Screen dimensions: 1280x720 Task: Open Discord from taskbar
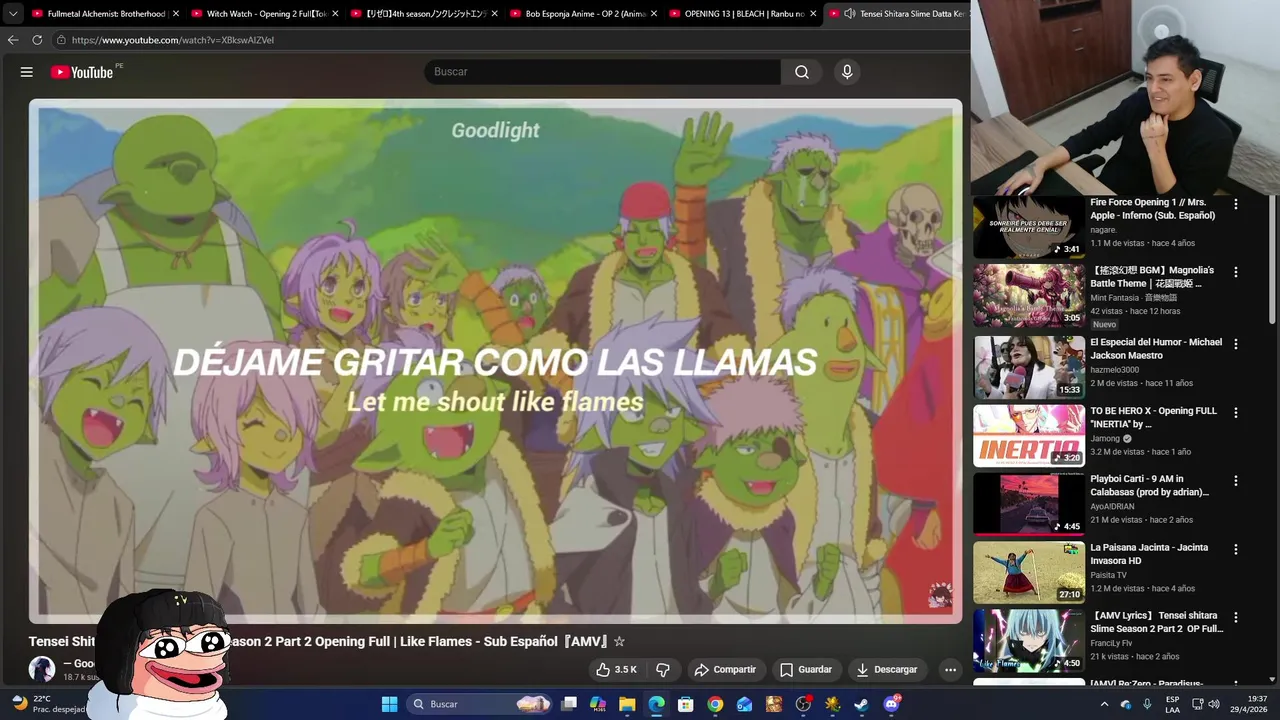[891, 704]
